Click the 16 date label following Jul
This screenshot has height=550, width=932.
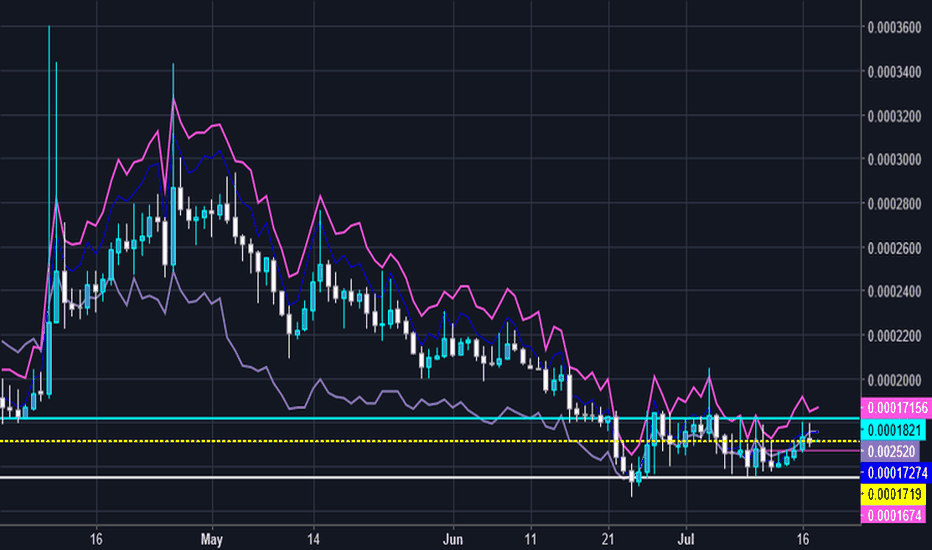coord(802,540)
